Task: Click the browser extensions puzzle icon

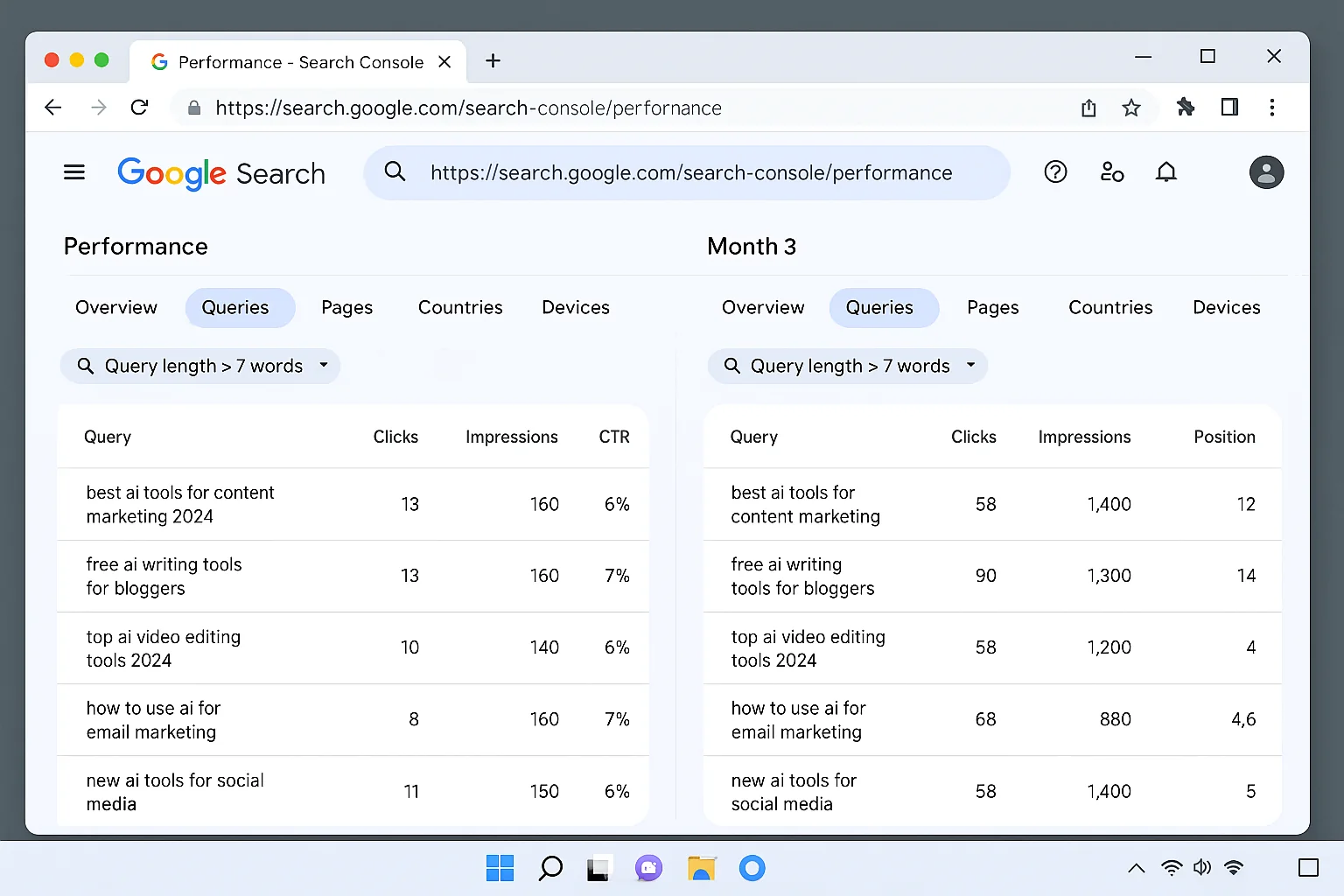Action: [1186, 107]
